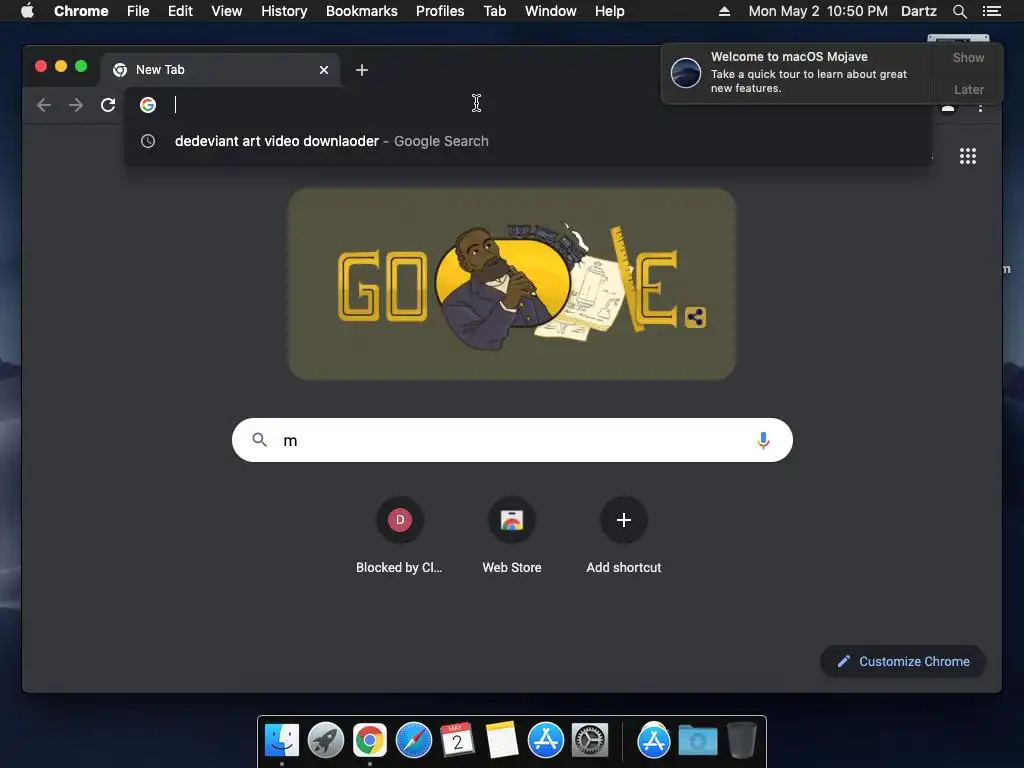Open a new tab with plus button
The height and width of the screenshot is (768, 1024).
pyautogui.click(x=362, y=70)
